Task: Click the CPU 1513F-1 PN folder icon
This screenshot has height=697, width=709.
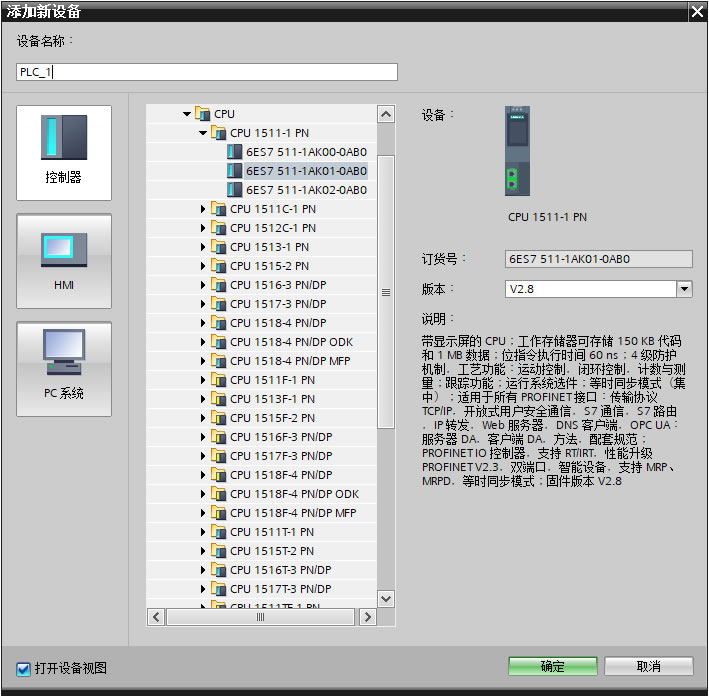Action: click(x=218, y=398)
